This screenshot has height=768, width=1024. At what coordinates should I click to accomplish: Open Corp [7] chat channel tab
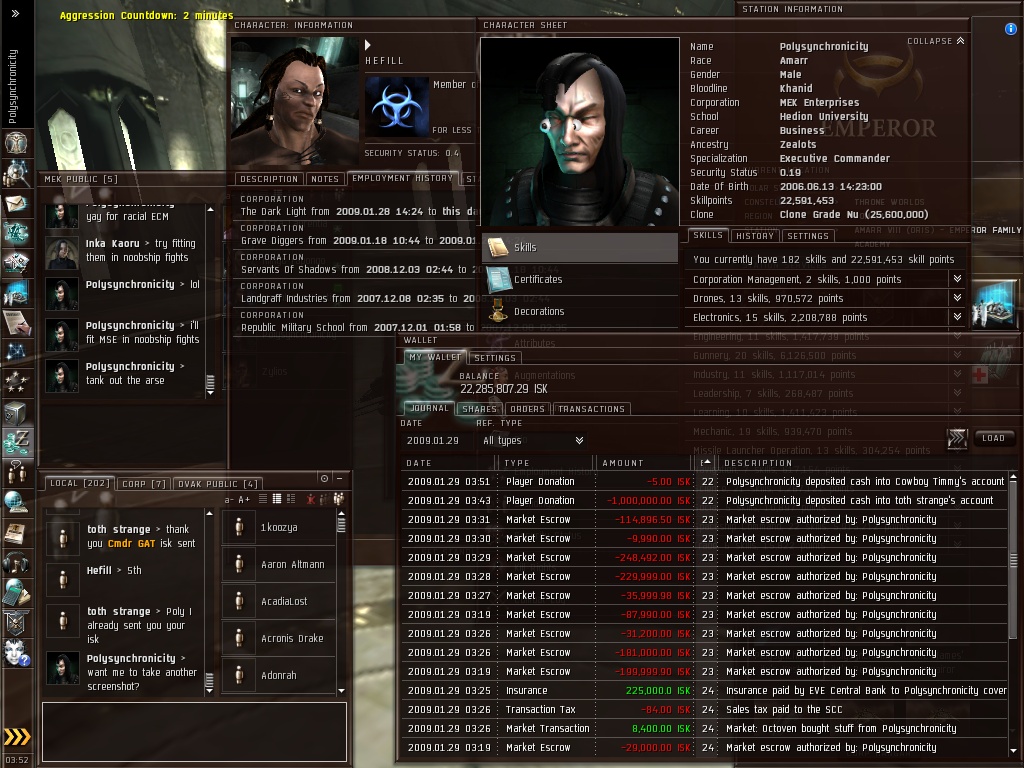(x=144, y=484)
